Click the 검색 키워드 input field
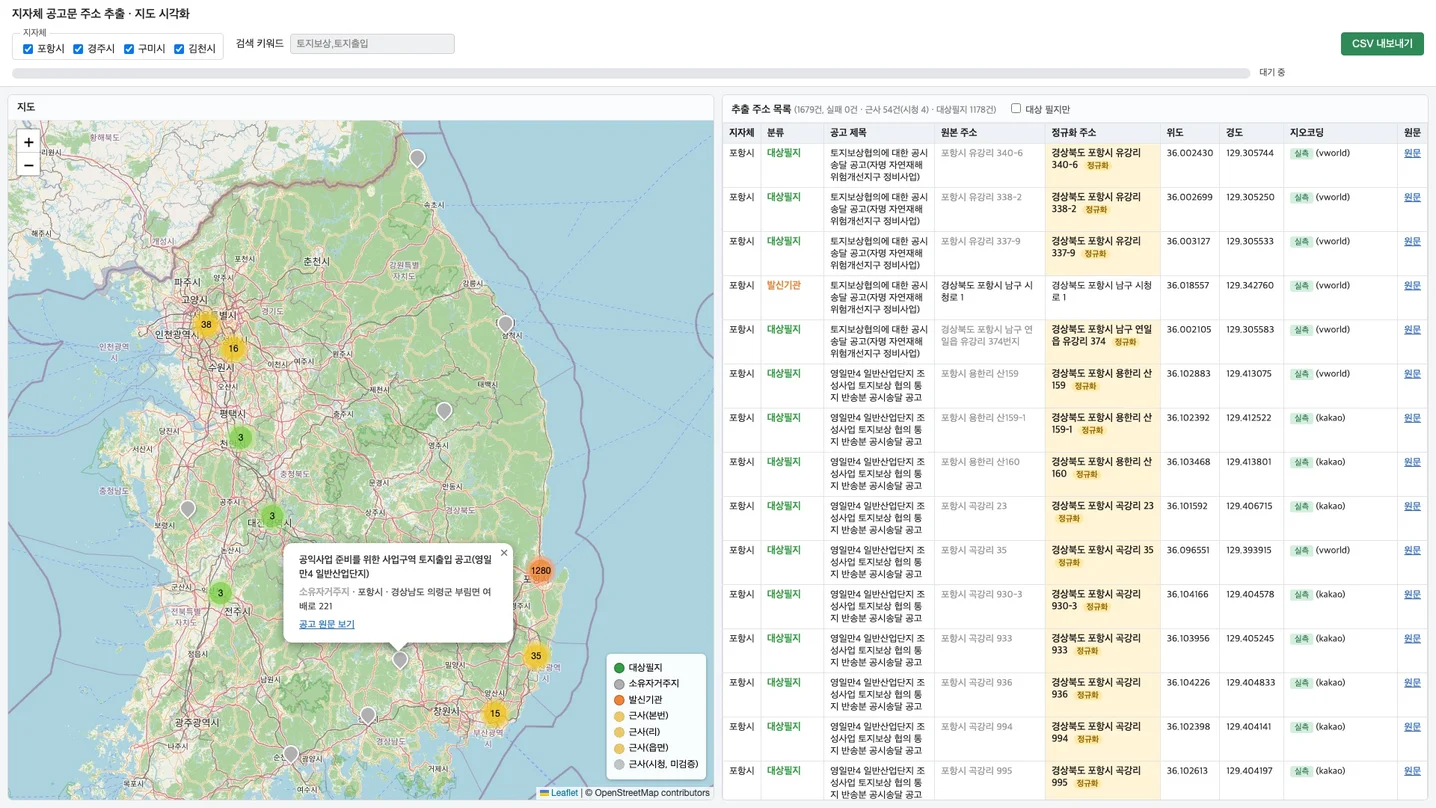This screenshot has width=1436, height=808. click(372, 44)
